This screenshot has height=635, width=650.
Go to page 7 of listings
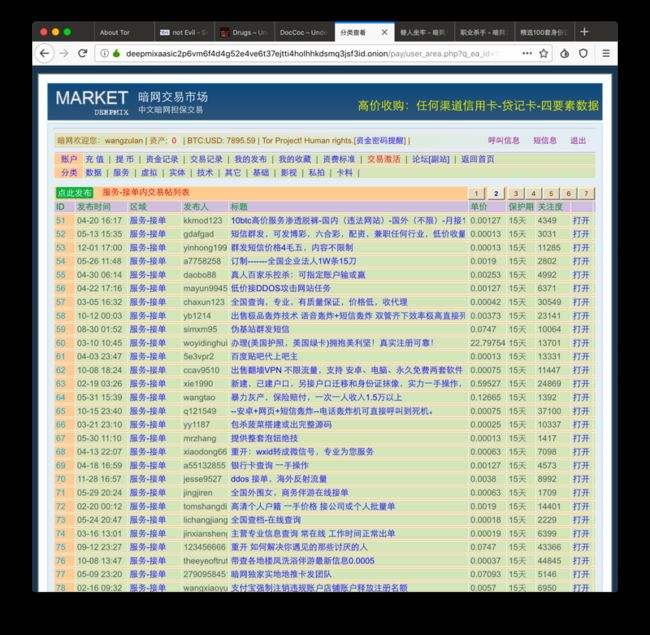tap(586, 193)
